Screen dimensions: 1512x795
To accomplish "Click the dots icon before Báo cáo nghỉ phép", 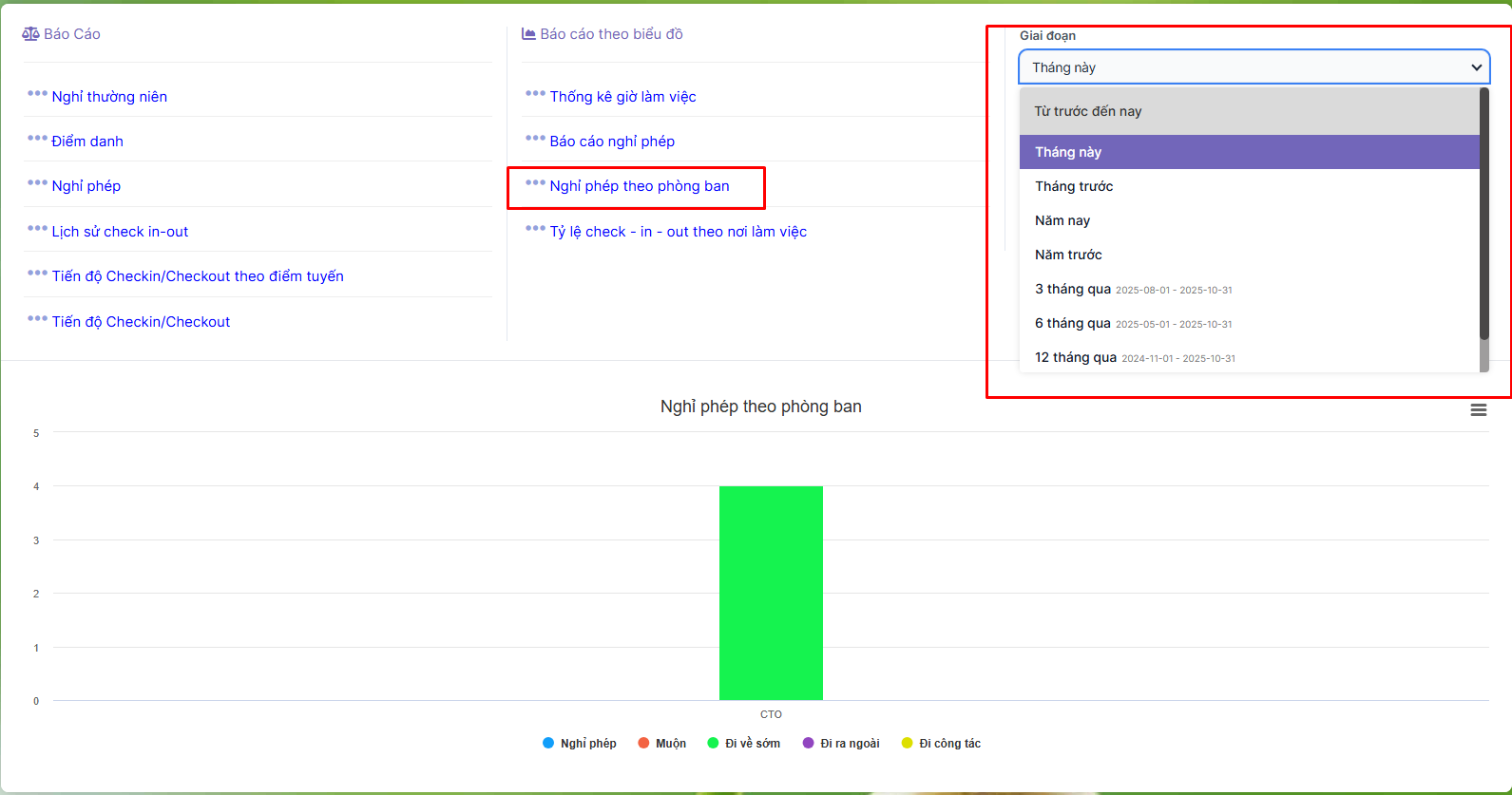I will pos(535,139).
